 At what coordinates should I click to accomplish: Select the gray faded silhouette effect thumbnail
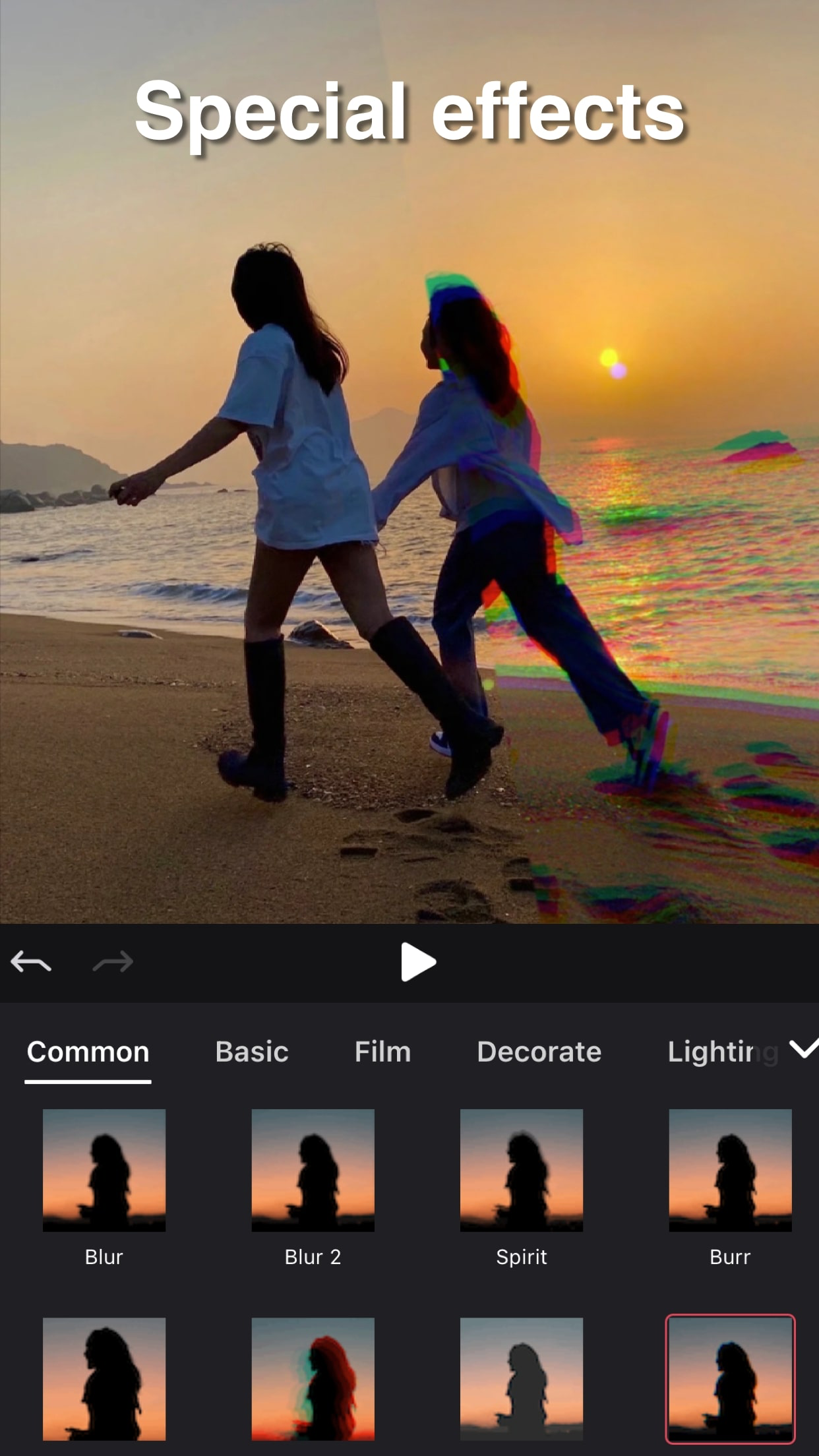pyautogui.click(x=522, y=1379)
